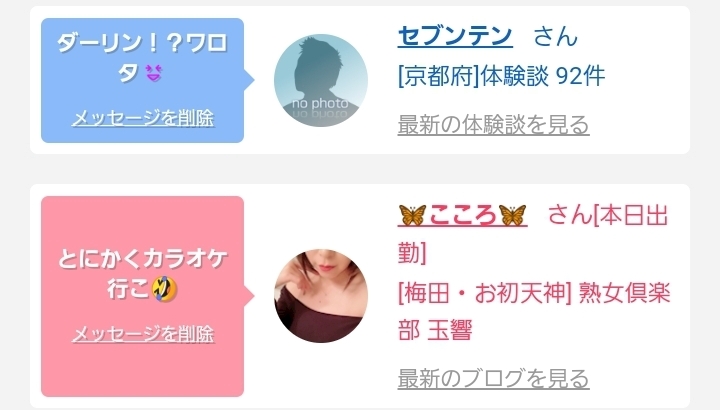The width and height of the screenshot is (720, 410).
Task: Click the left butterfly icon beside こころ
Action: click(412, 215)
